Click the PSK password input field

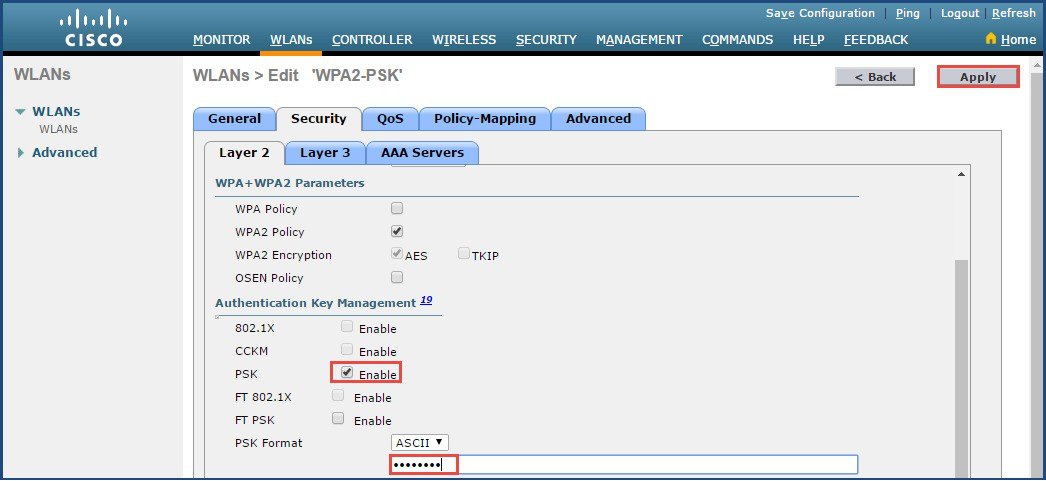pyautogui.click(x=624, y=464)
